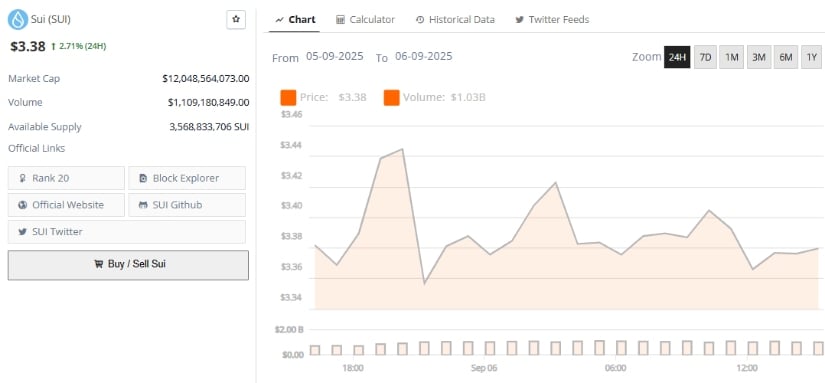Click the Buy / Sell Sui button
825x383 pixels.
[x=128, y=265]
